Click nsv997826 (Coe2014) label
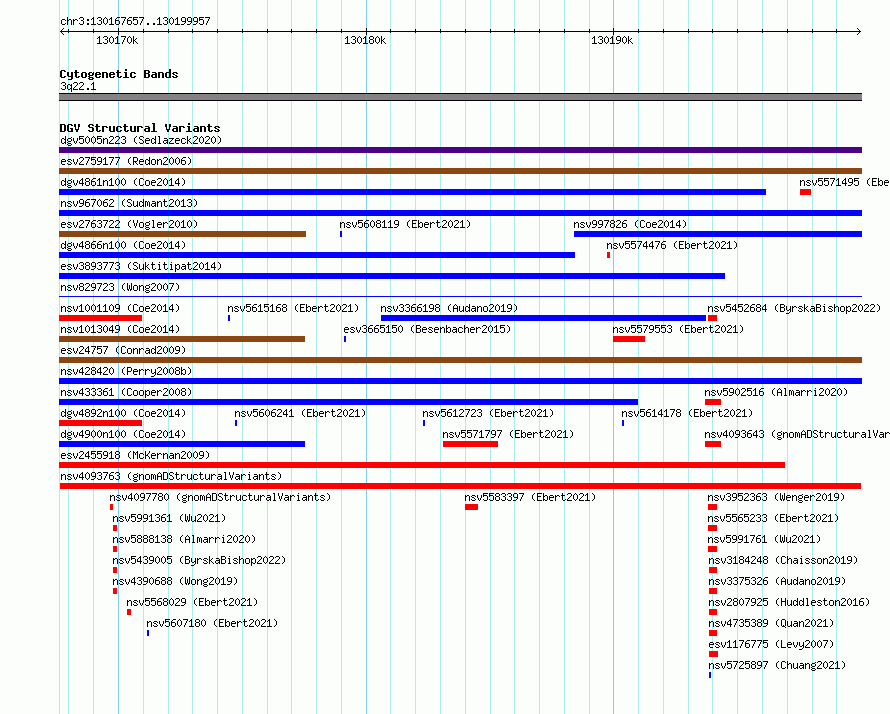The width and height of the screenshot is (890, 714). click(x=630, y=224)
